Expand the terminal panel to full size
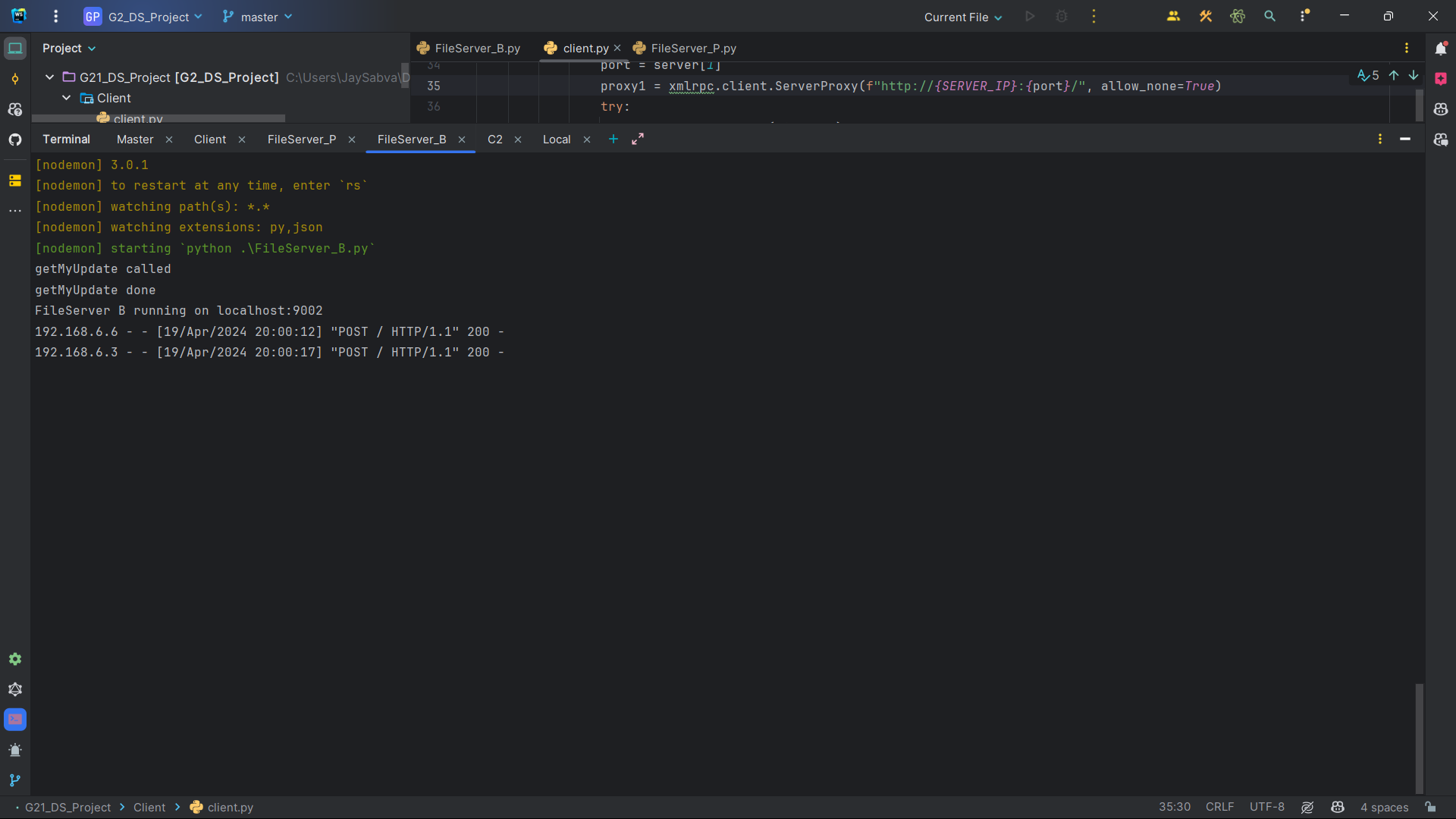 pos(638,140)
